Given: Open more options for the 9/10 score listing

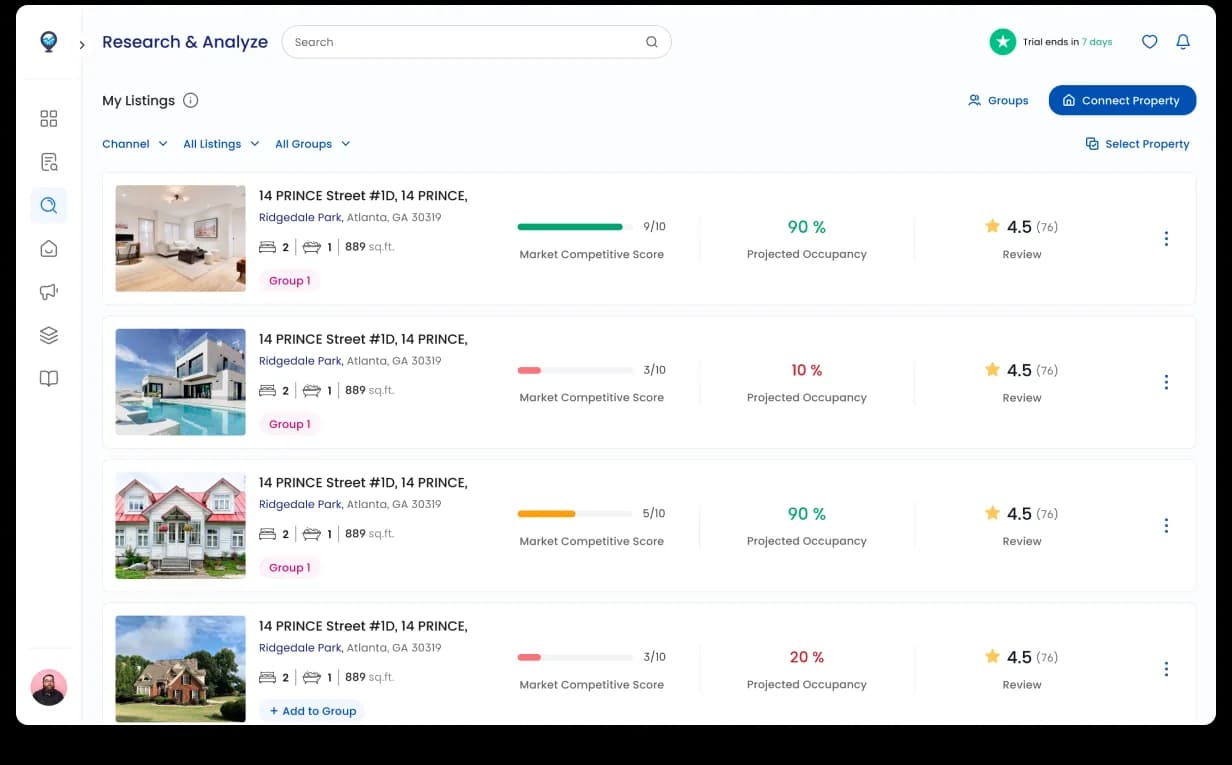Looking at the screenshot, I should [x=1166, y=238].
